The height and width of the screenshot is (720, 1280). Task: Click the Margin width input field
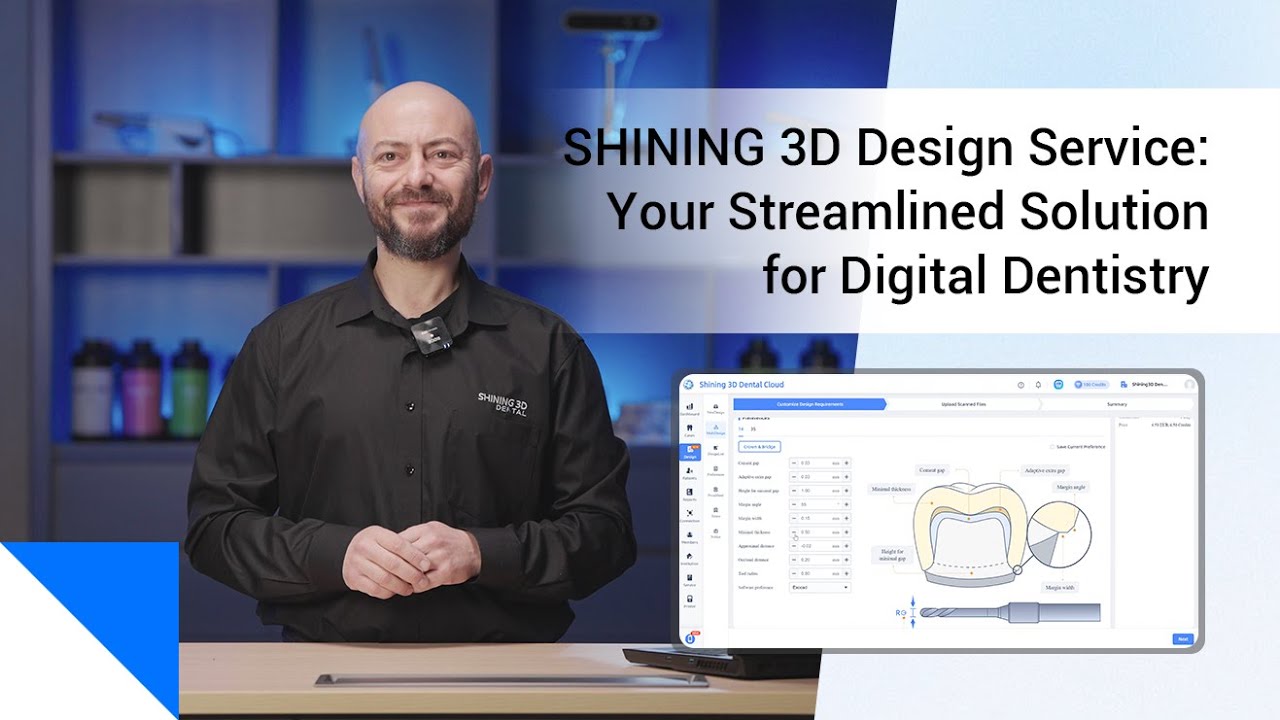[x=820, y=518]
